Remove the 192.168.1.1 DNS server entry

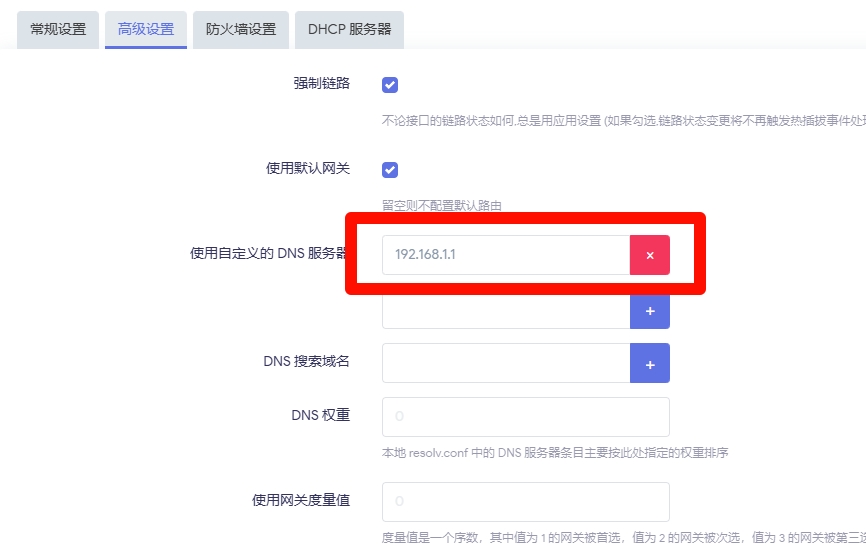(x=649, y=255)
